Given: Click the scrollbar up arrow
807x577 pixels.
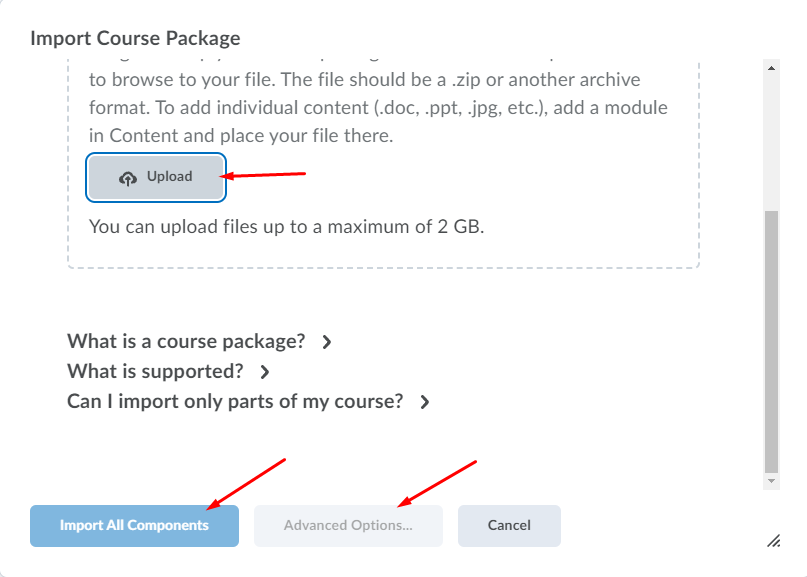Looking at the screenshot, I should (x=771, y=68).
